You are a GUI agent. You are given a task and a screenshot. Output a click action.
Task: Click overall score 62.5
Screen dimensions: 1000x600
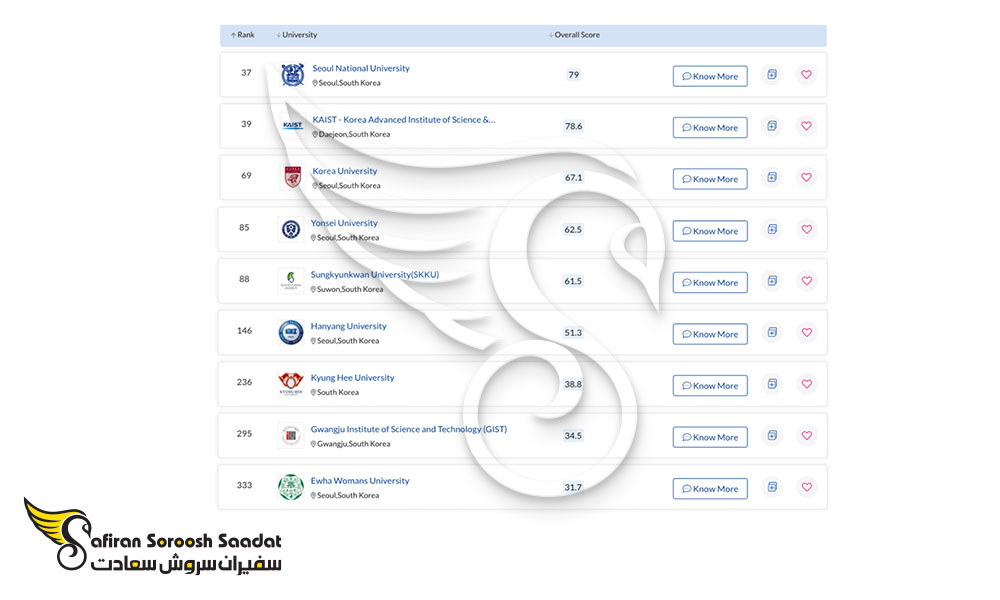coord(573,230)
